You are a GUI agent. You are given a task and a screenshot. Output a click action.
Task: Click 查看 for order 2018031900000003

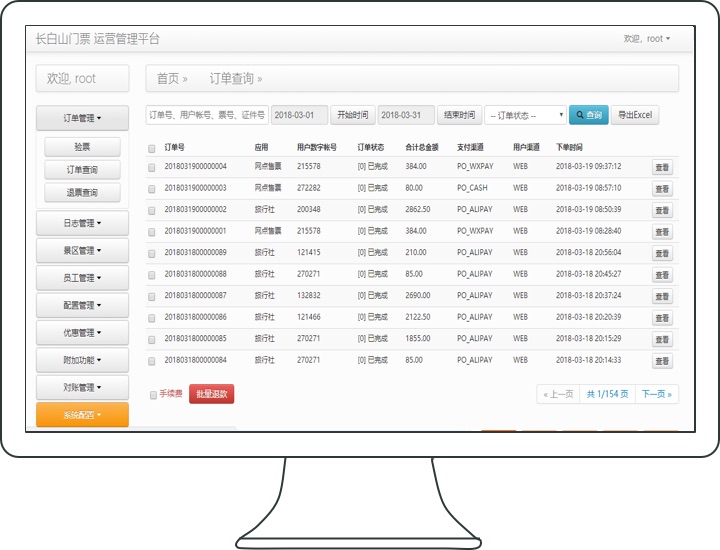pyautogui.click(x=662, y=189)
